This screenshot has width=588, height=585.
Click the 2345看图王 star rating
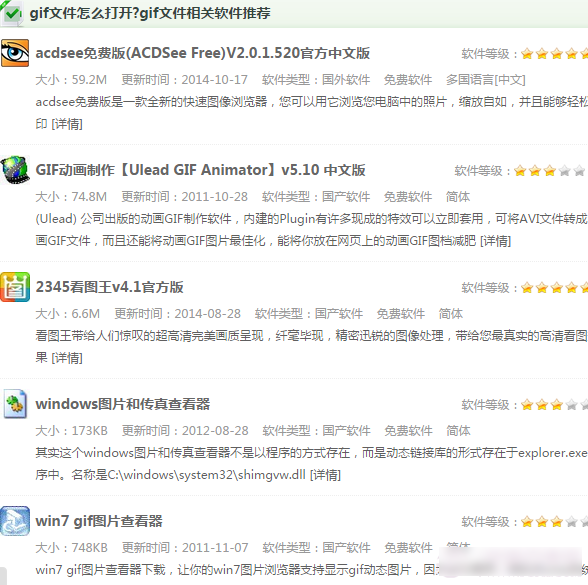click(554, 288)
